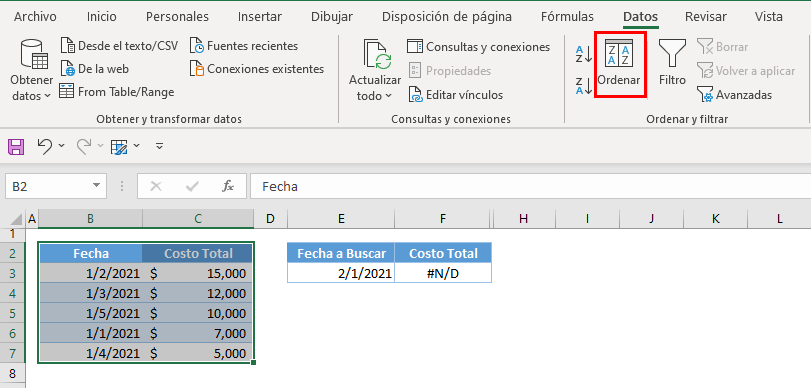Select column C header
This screenshot has width=811, height=388.
pos(198,219)
